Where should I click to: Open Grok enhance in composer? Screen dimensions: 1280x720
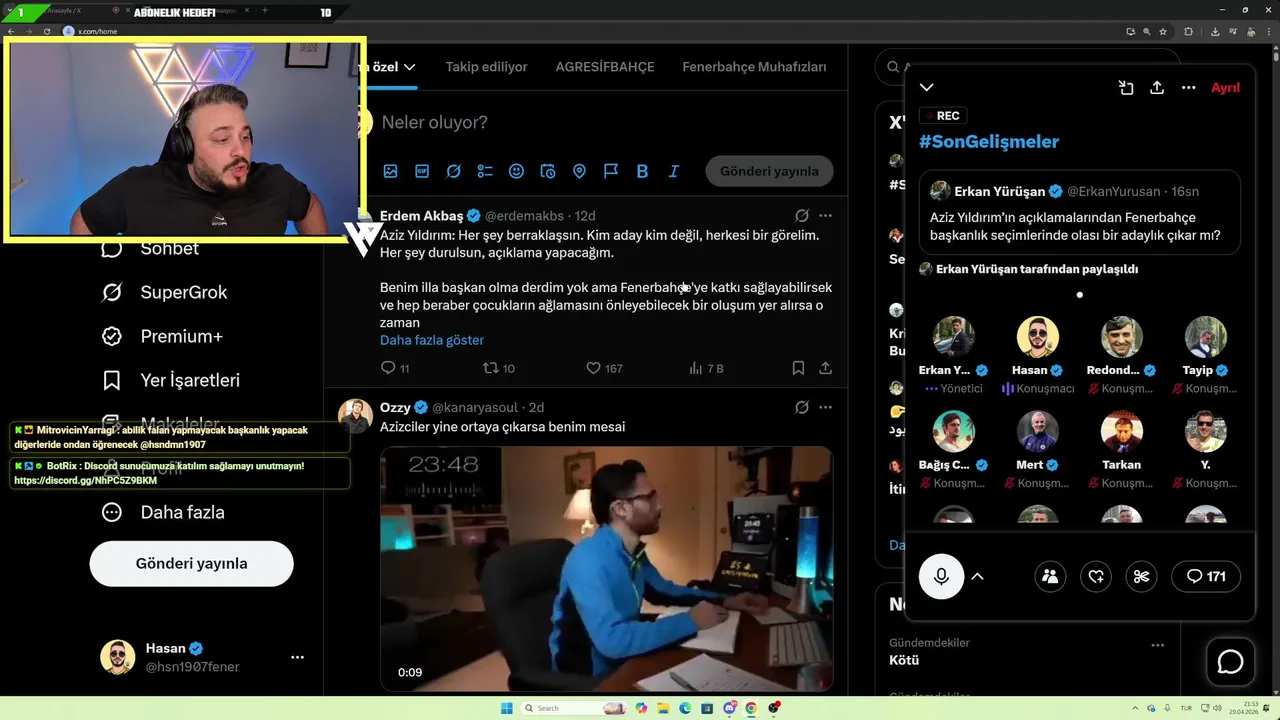pyautogui.click(x=453, y=171)
